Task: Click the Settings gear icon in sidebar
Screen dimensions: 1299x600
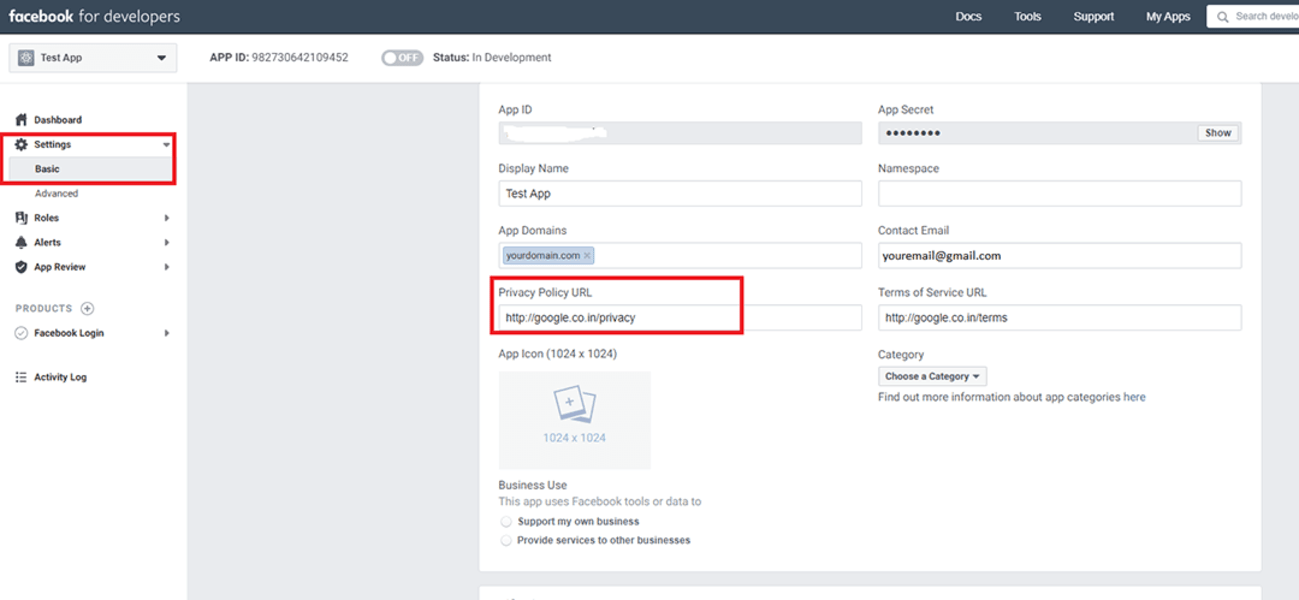Action: 22,143
